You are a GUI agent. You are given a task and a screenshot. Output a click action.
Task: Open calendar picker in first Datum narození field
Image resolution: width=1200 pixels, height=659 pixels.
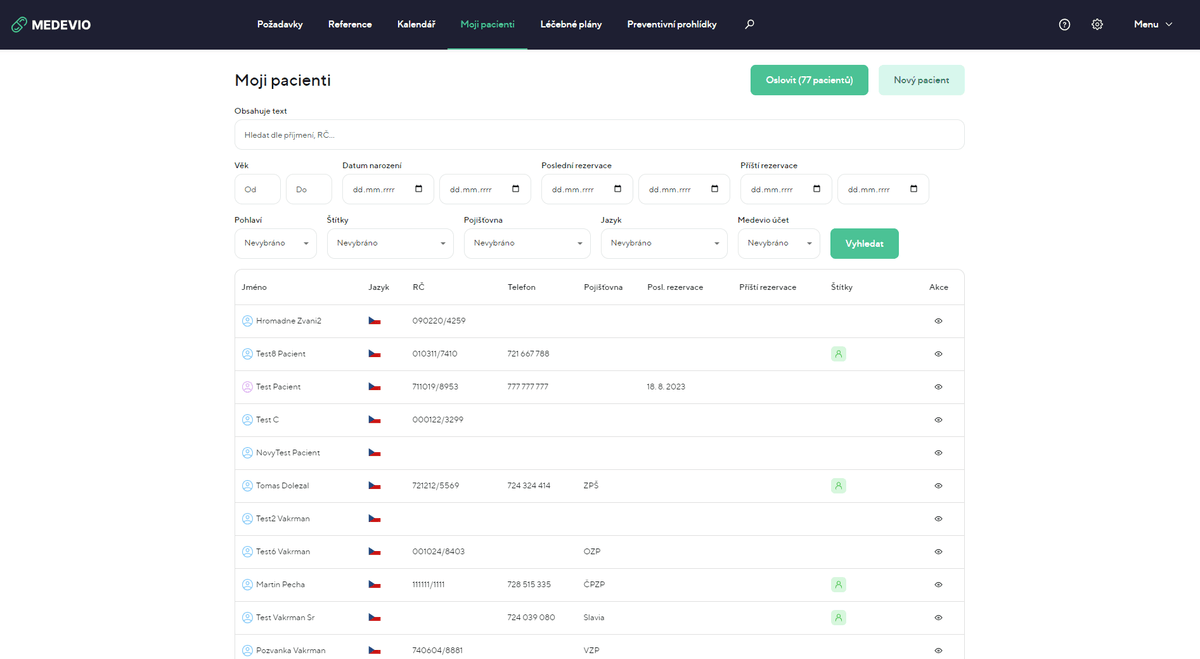click(418, 189)
